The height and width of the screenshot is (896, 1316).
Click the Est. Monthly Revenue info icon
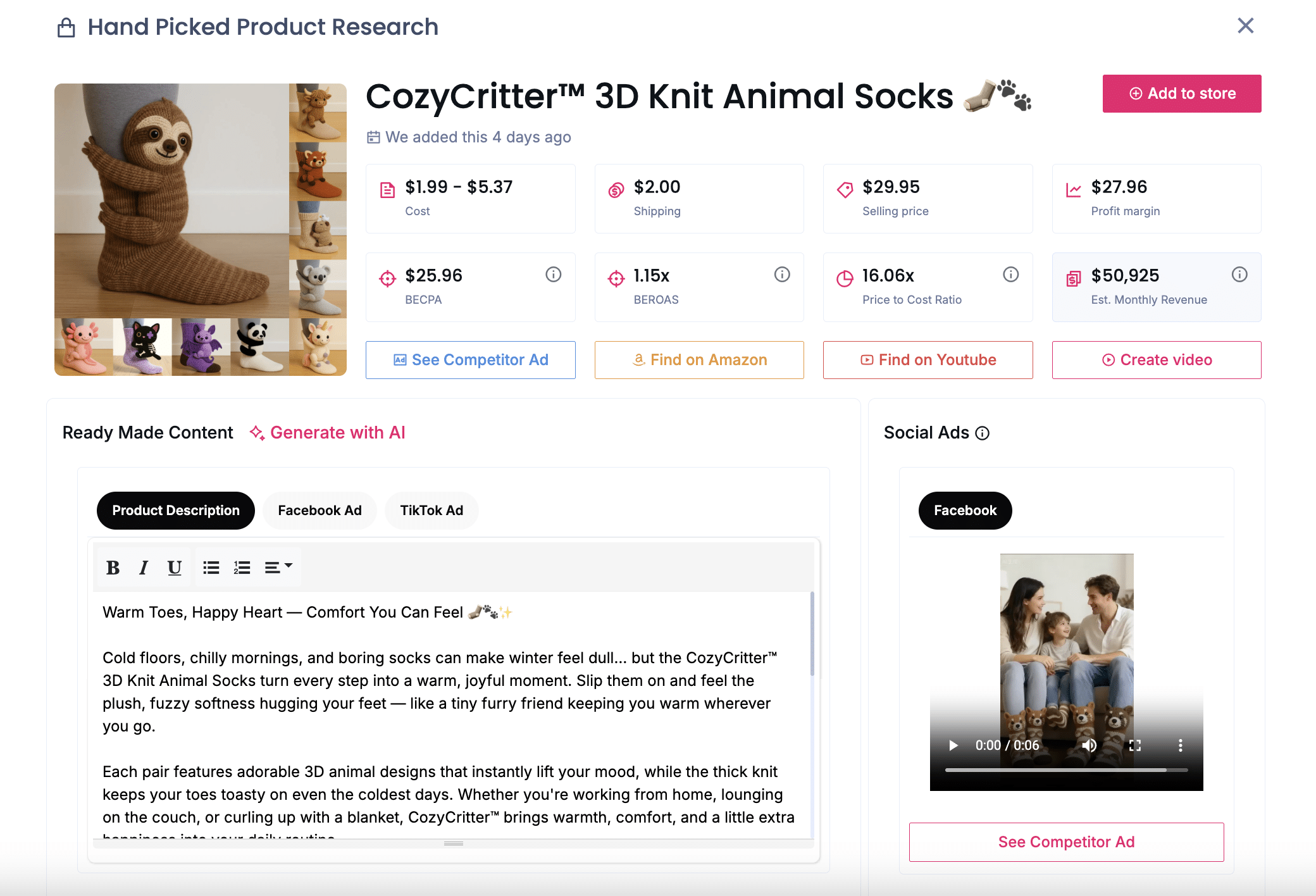tap(1239, 274)
